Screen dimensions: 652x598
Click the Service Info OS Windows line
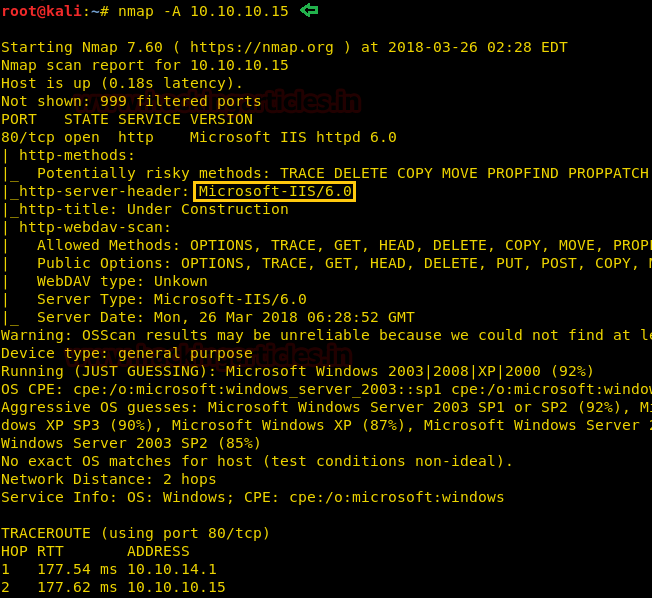point(252,497)
